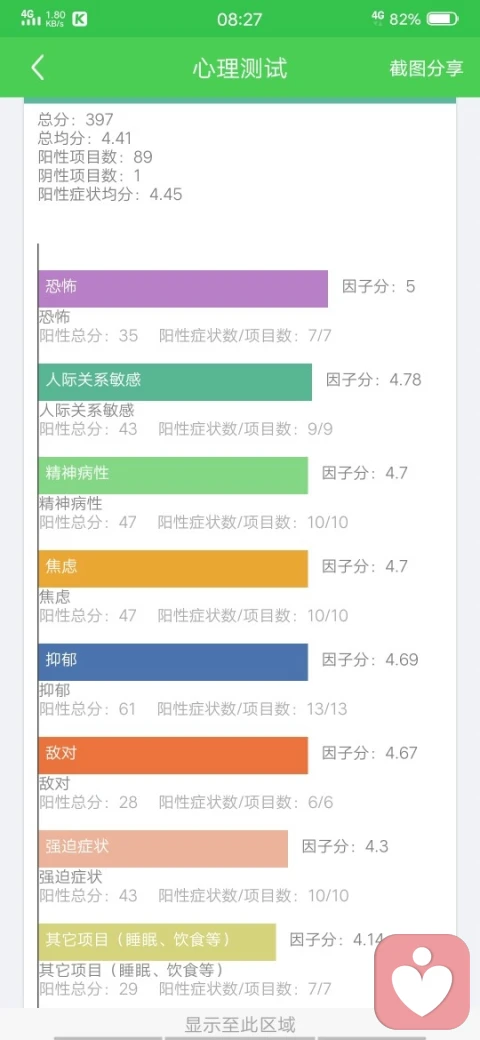480x1040 pixels.
Task: Select the blue 抑郁 bar
Action: [x=173, y=662]
